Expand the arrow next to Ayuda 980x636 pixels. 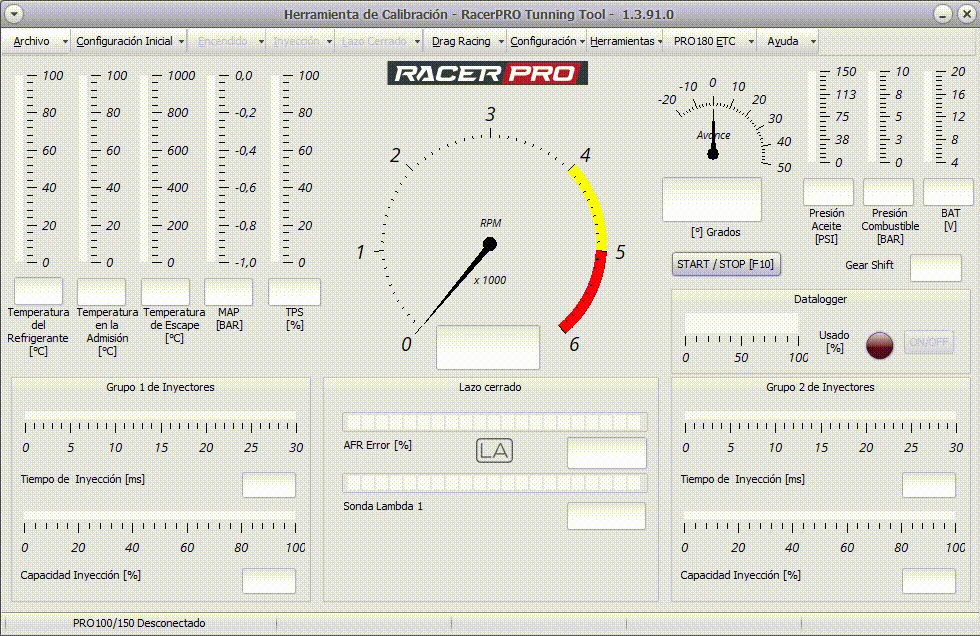[x=812, y=42]
